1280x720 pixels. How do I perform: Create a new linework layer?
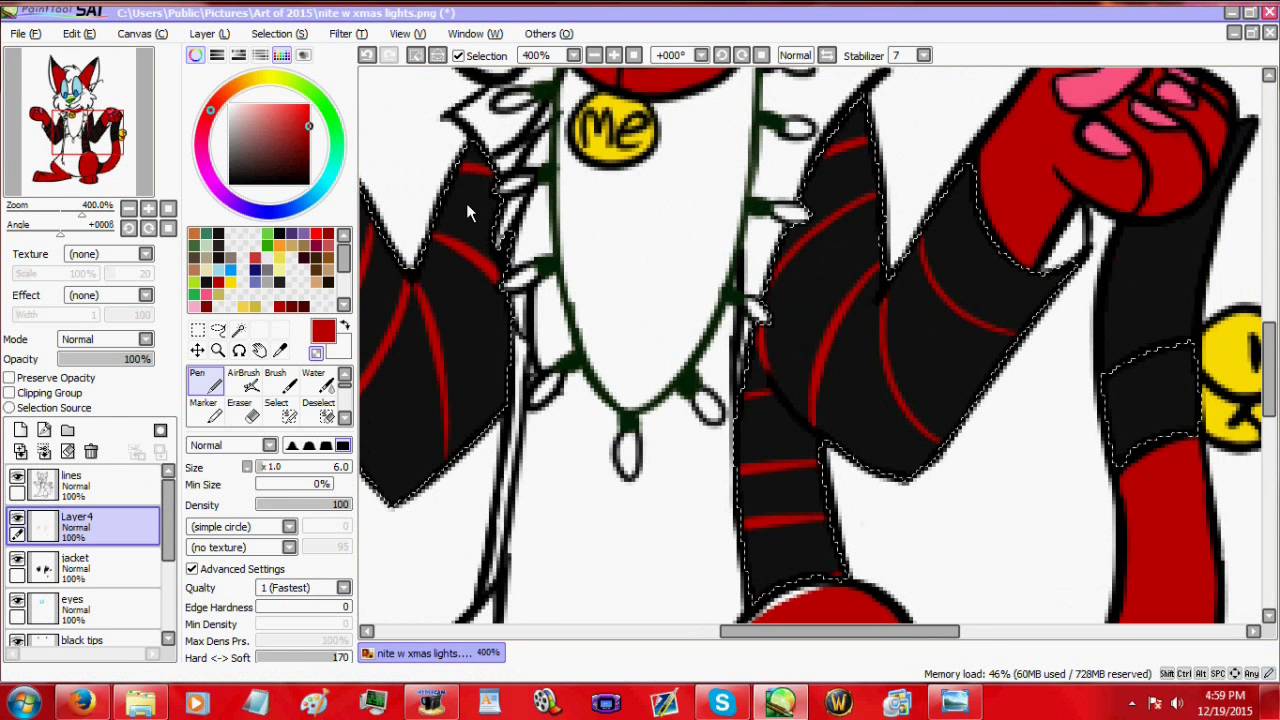(x=44, y=430)
